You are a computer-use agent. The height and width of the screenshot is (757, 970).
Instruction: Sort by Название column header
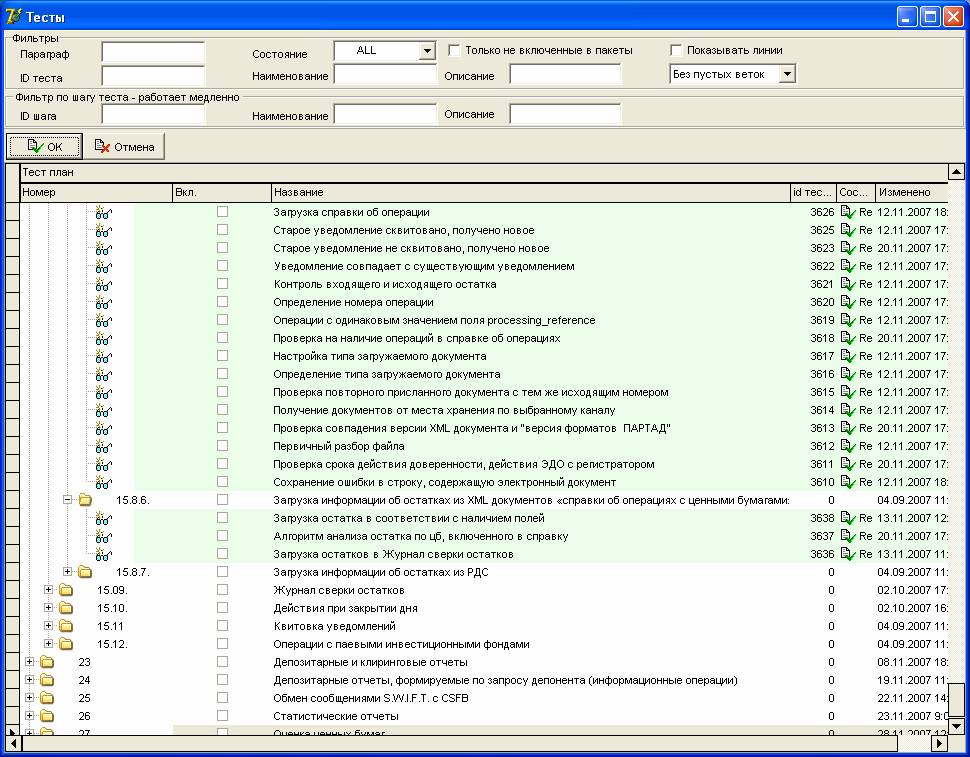tap(531, 192)
